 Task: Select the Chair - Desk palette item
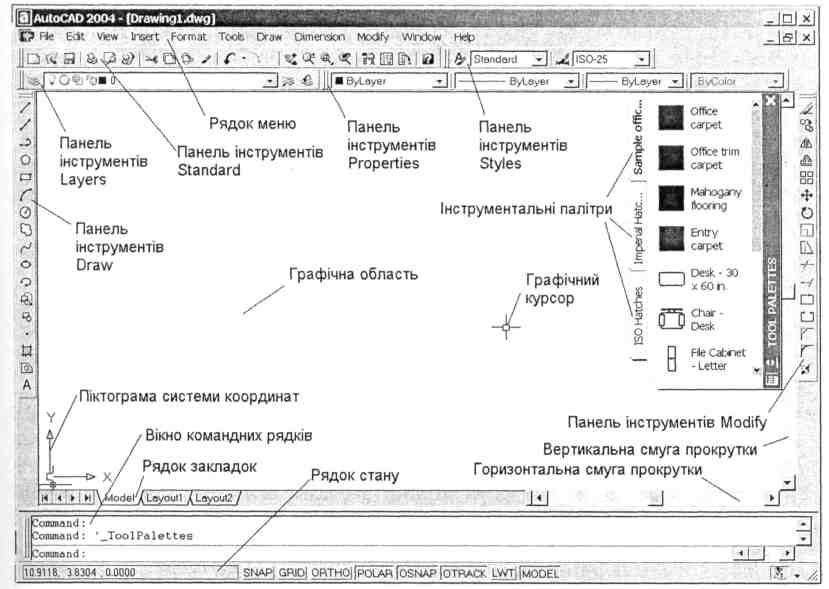693,319
